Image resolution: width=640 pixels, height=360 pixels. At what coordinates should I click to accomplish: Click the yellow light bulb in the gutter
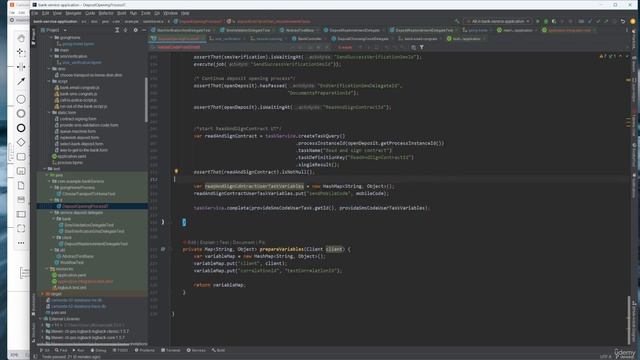pos(176,171)
